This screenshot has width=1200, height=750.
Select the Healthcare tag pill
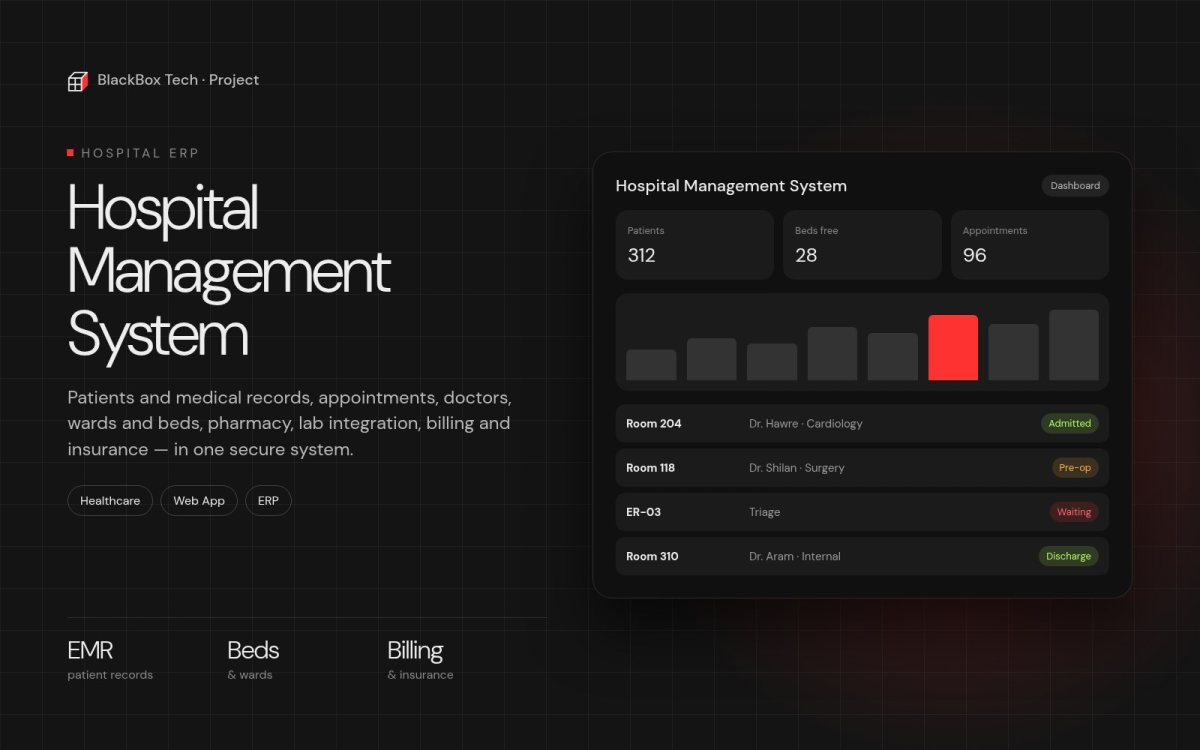(110, 501)
